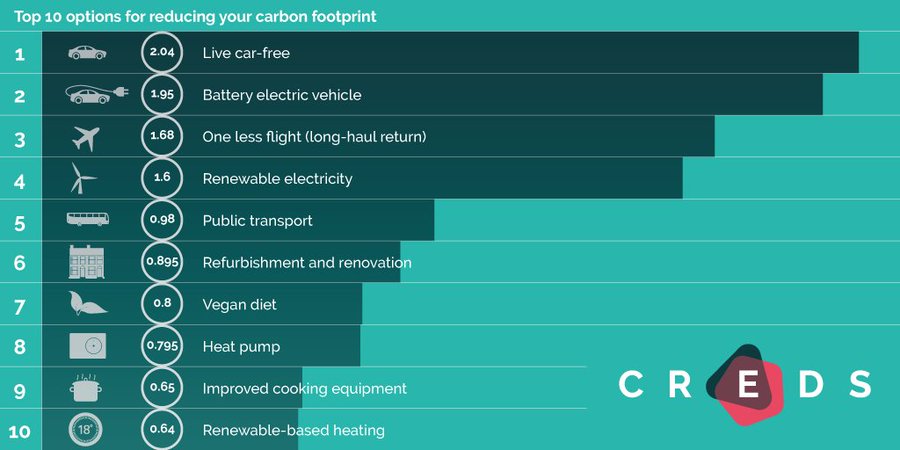Click the cooking pot icon
This screenshot has width=900, height=450.
(87, 387)
